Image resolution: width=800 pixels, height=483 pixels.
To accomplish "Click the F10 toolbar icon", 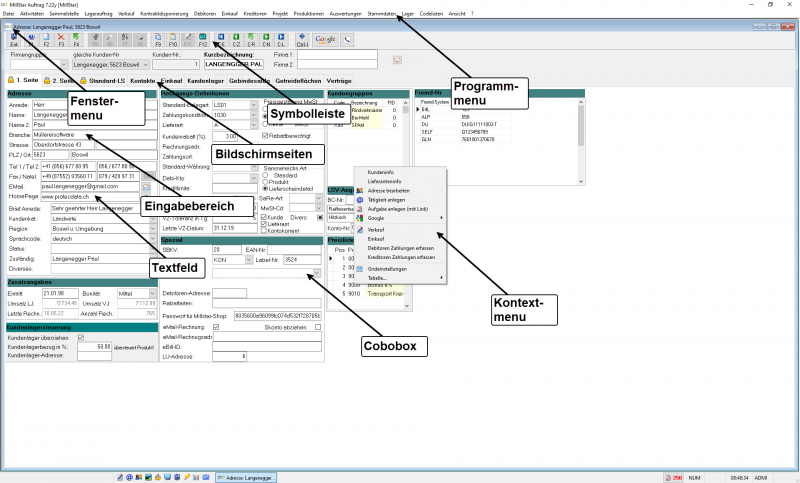I will pyautogui.click(x=173, y=40).
